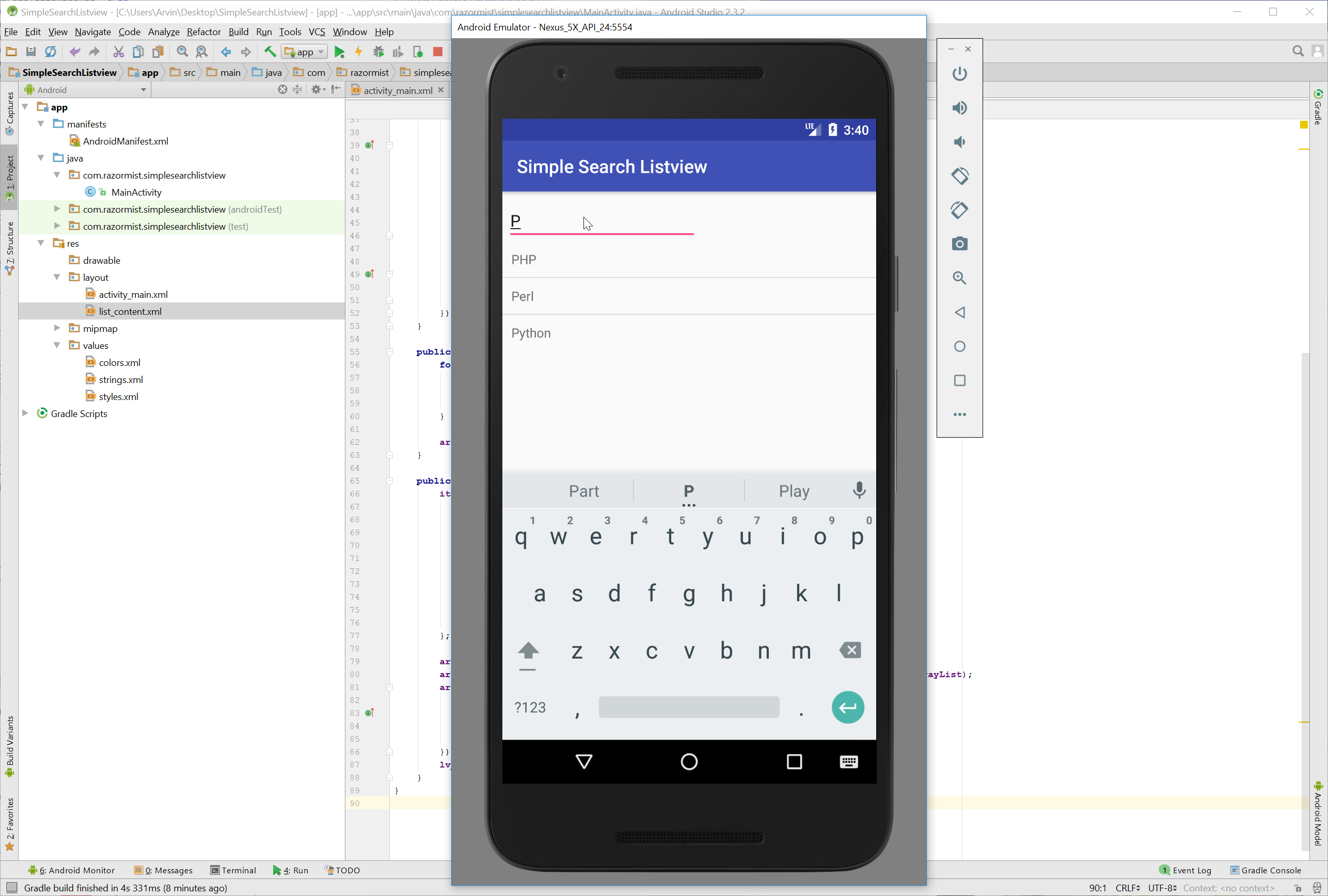Open the Gradle Console
The width and height of the screenshot is (1328, 896).
pyautogui.click(x=1265, y=870)
